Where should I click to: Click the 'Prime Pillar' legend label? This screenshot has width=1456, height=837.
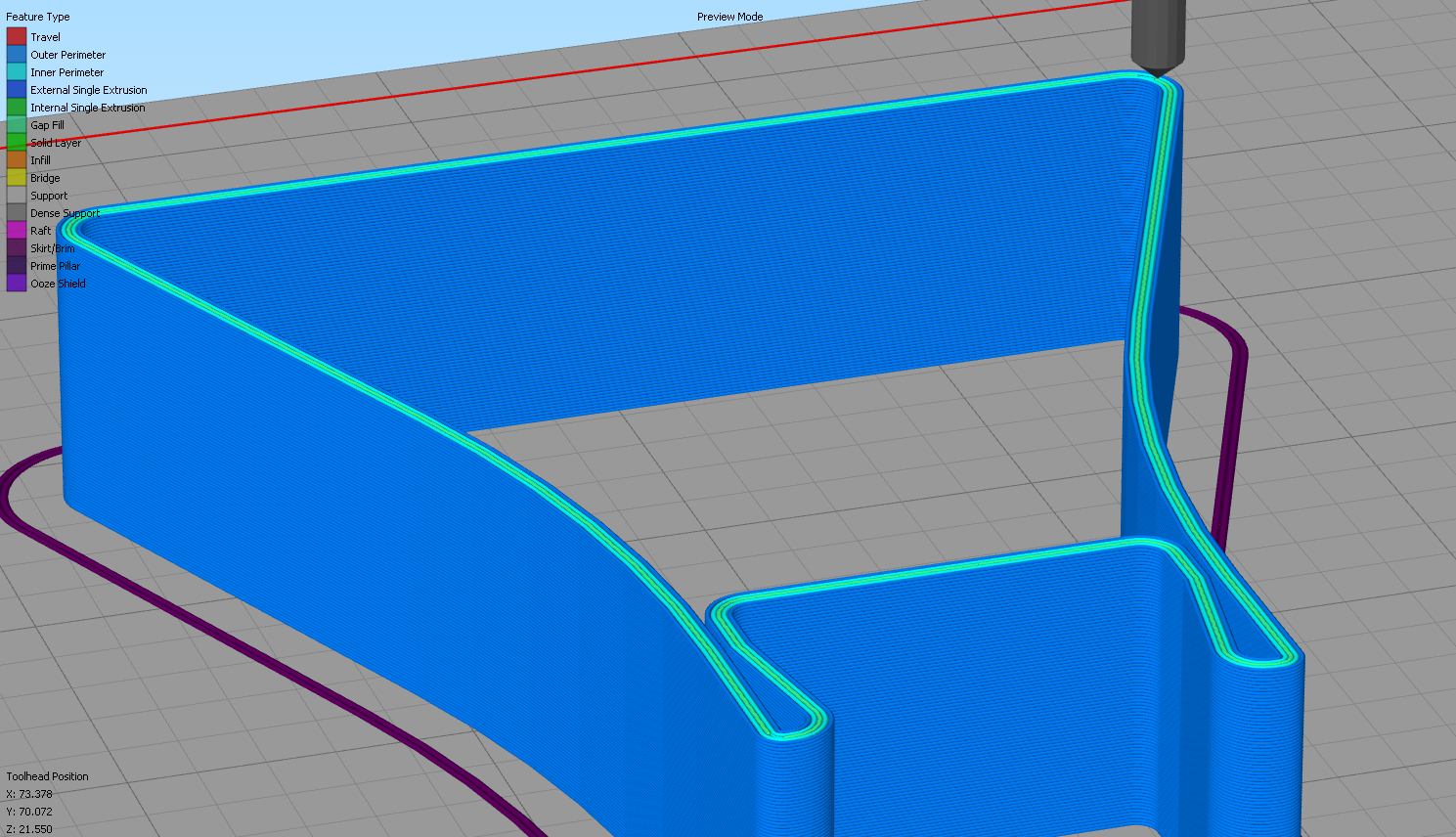pyautogui.click(x=55, y=266)
